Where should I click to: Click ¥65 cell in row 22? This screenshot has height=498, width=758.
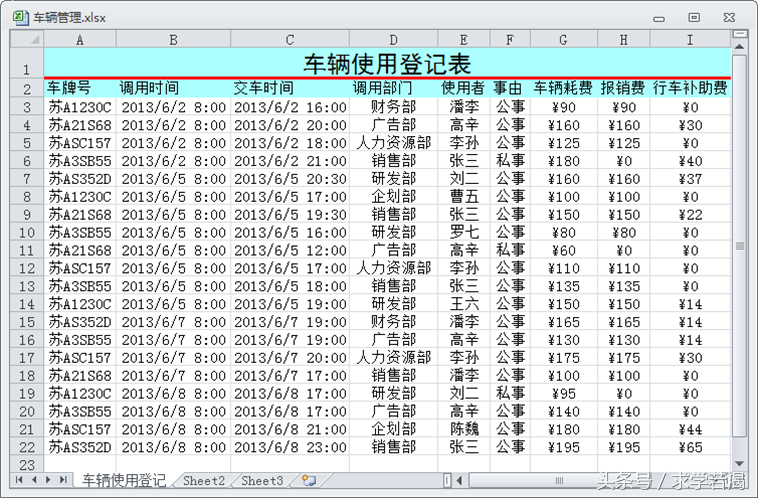point(690,447)
